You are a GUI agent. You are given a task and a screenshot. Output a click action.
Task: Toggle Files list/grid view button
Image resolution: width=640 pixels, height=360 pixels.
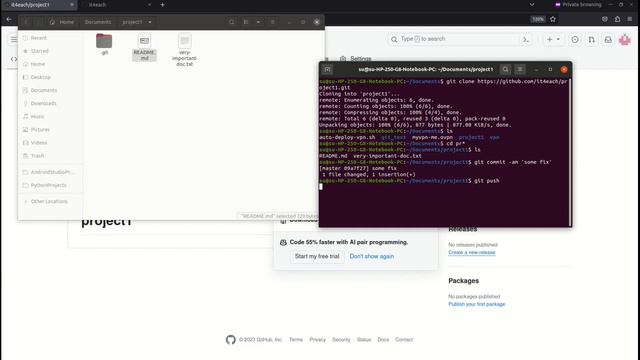pos(246,22)
